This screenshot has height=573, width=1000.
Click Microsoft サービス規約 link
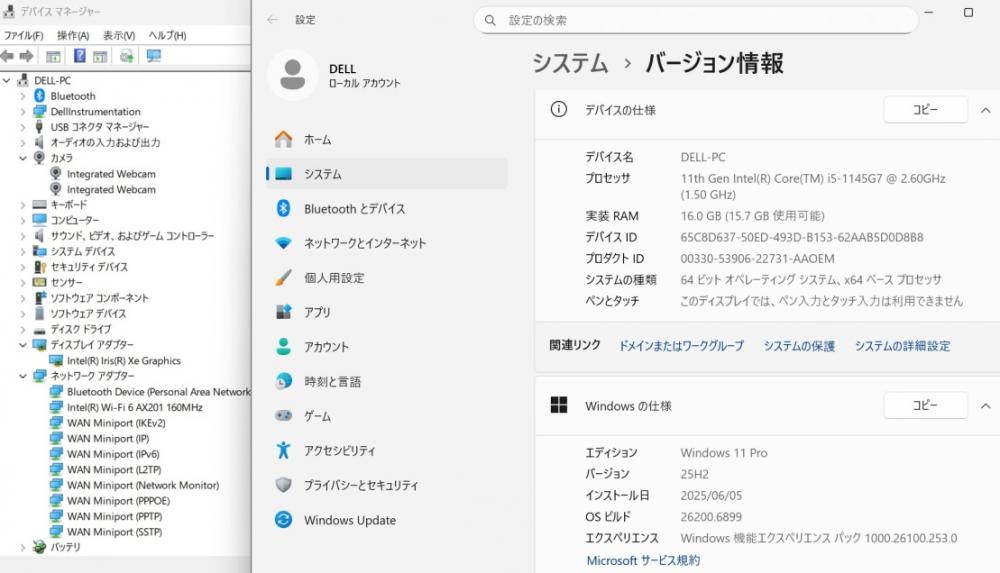coord(643,561)
